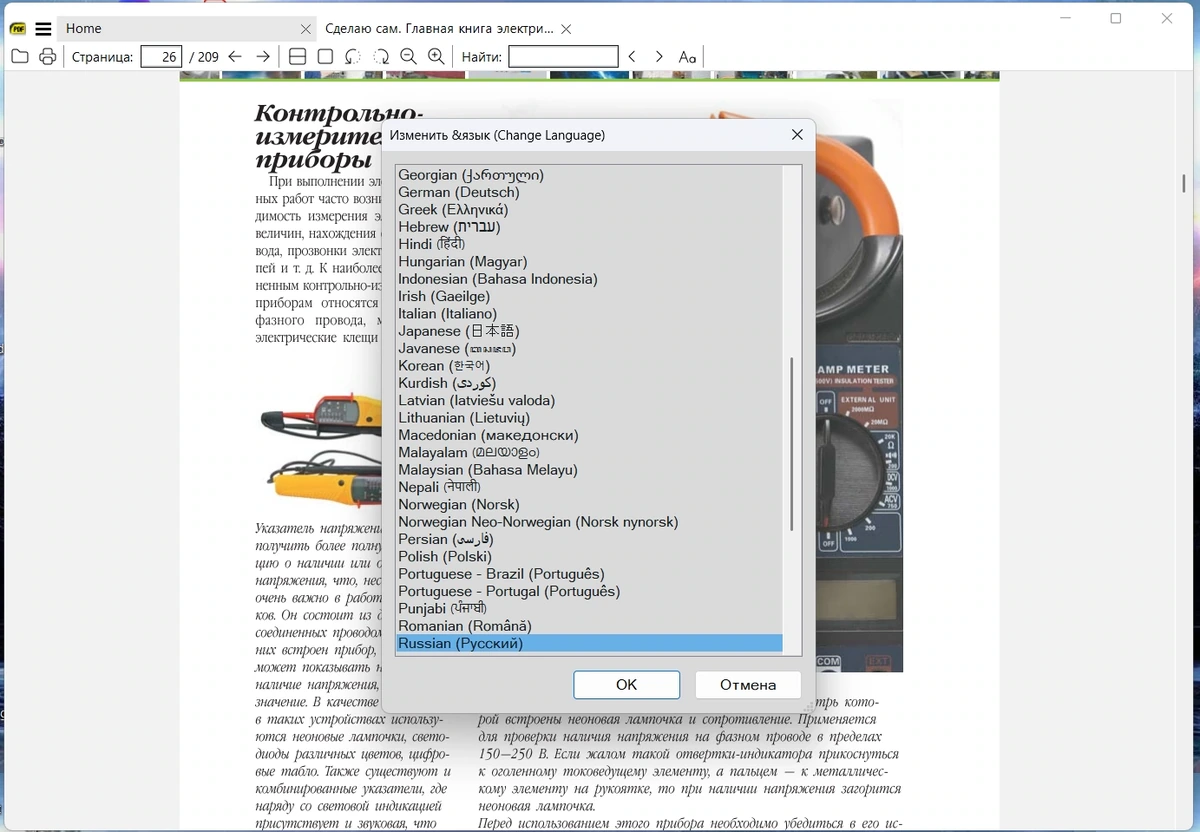This screenshot has width=1200, height=832.
Task: Select Kurdish language entry
Action: tap(589, 383)
